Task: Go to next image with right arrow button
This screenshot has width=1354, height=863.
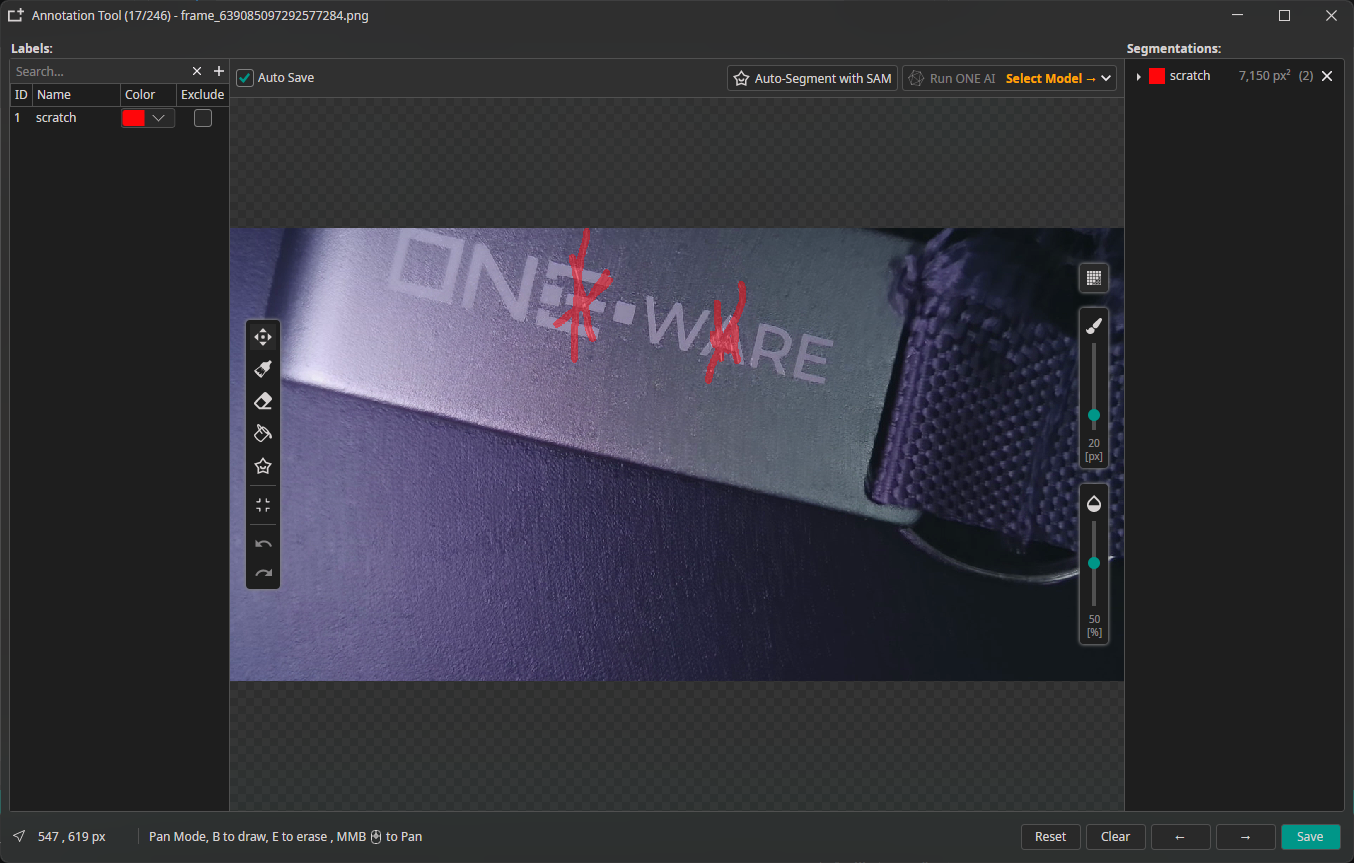Action: pyautogui.click(x=1246, y=837)
